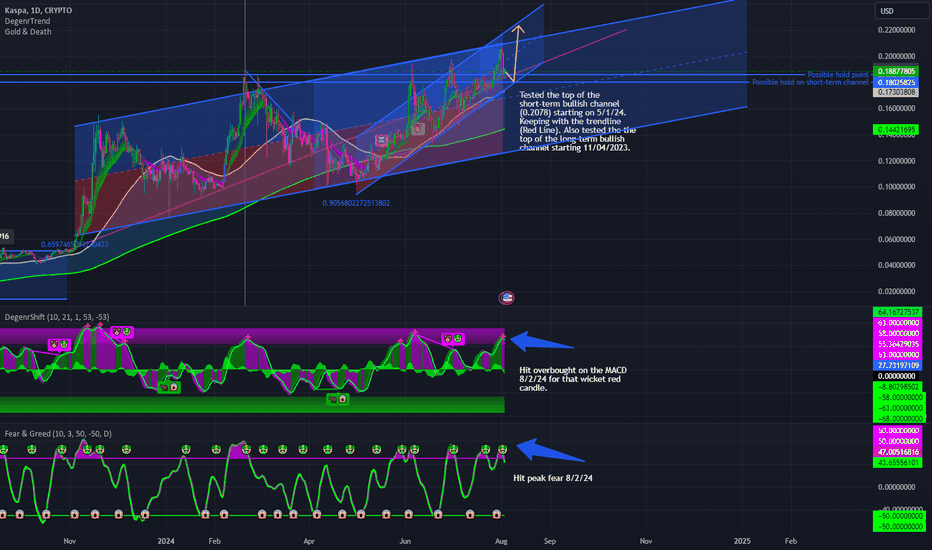932x550 pixels.
Task: Click the 47.00516816 Fear & Greed value
Action: pos(898,452)
